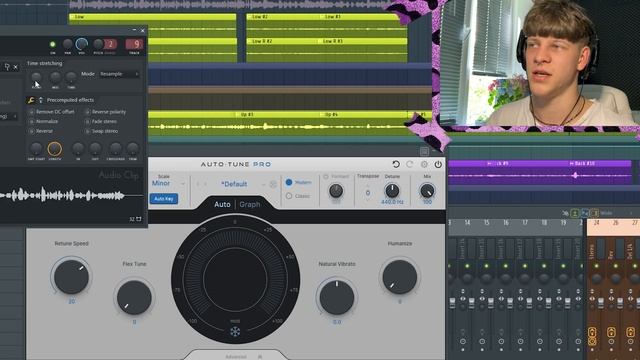Click the send circle icon below mixer track 16
This screenshot has height=360, width=640.
click(x=501, y=341)
